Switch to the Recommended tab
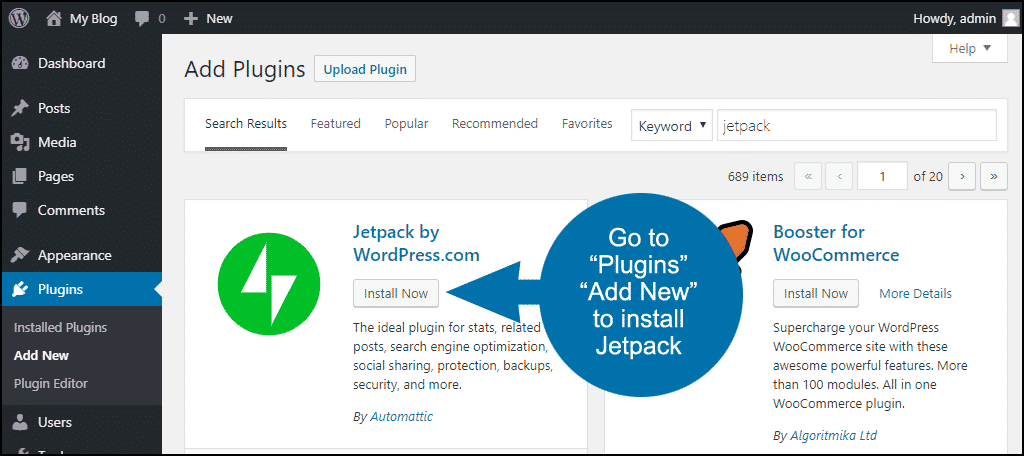The height and width of the screenshot is (456, 1024). [x=495, y=123]
